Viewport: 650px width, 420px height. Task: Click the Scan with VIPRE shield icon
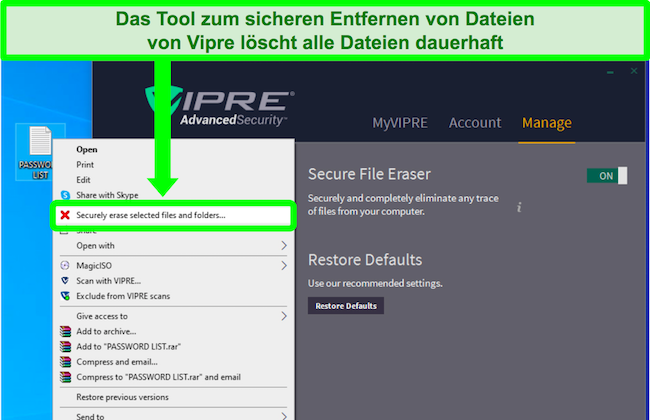tap(65, 281)
